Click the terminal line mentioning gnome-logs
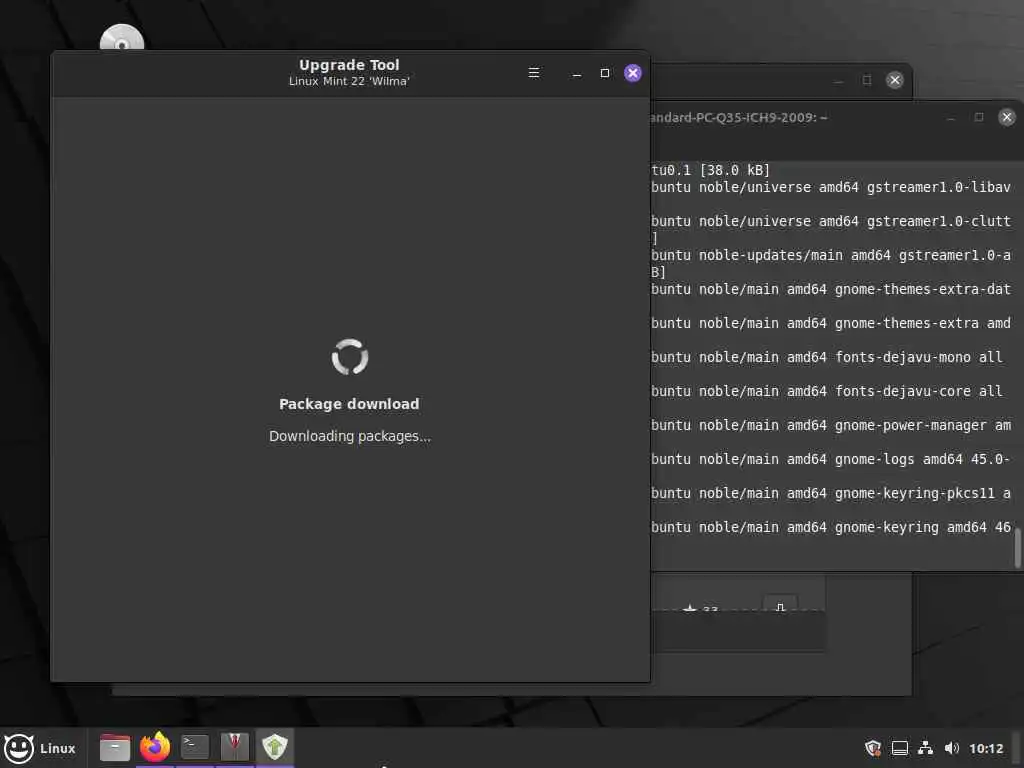This screenshot has height=768, width=1024. [x=831, y=459]
